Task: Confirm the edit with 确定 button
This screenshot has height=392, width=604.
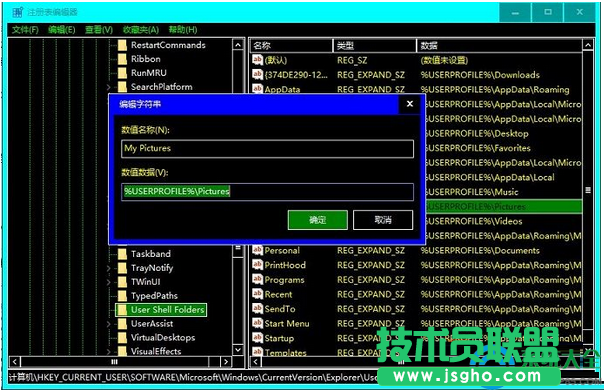Action: [x=318, y=220]
